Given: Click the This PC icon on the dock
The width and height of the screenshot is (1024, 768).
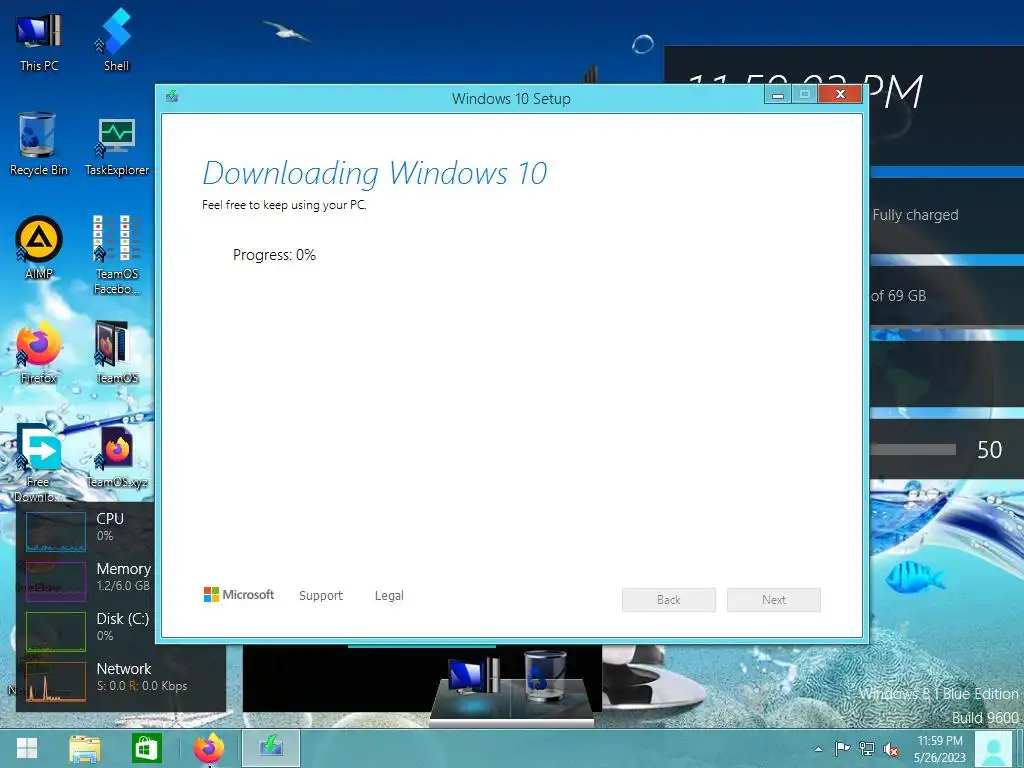Looking at the screenshot, I should [x=474, y=677].
